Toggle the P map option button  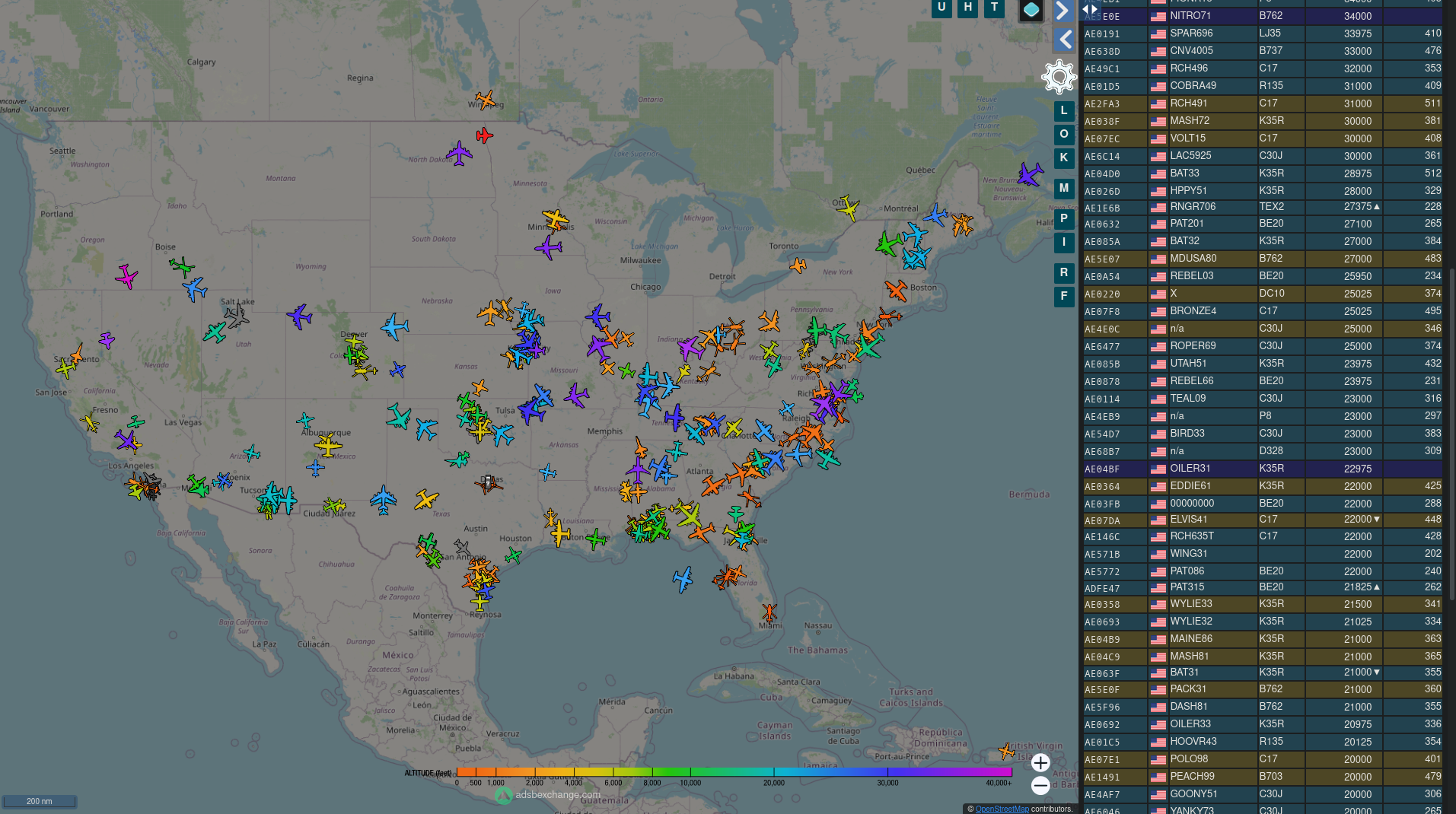pyautogui.click(x=1064, y=219)
